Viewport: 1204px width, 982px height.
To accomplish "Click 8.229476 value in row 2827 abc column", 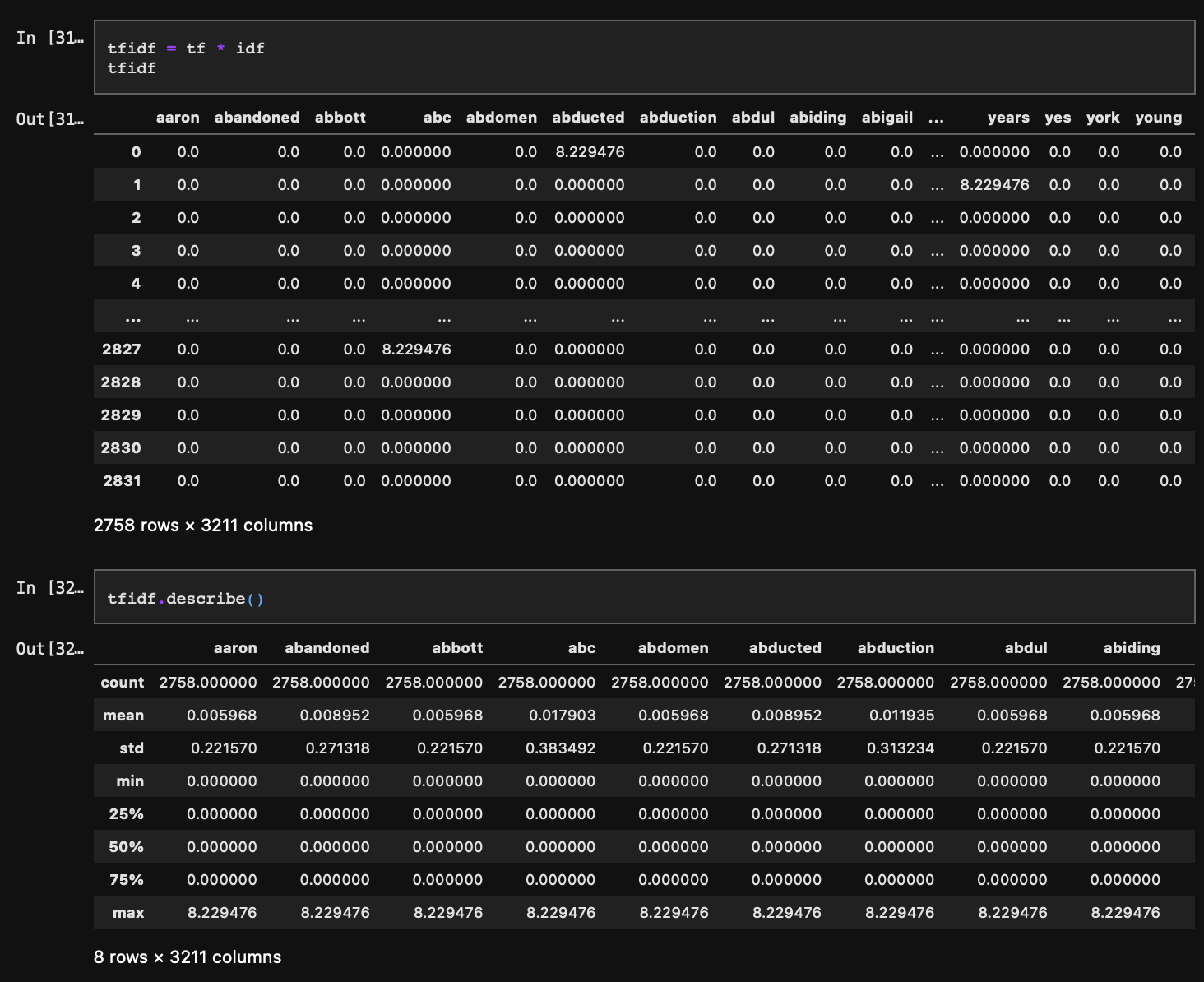I will [x=416, y=350].
